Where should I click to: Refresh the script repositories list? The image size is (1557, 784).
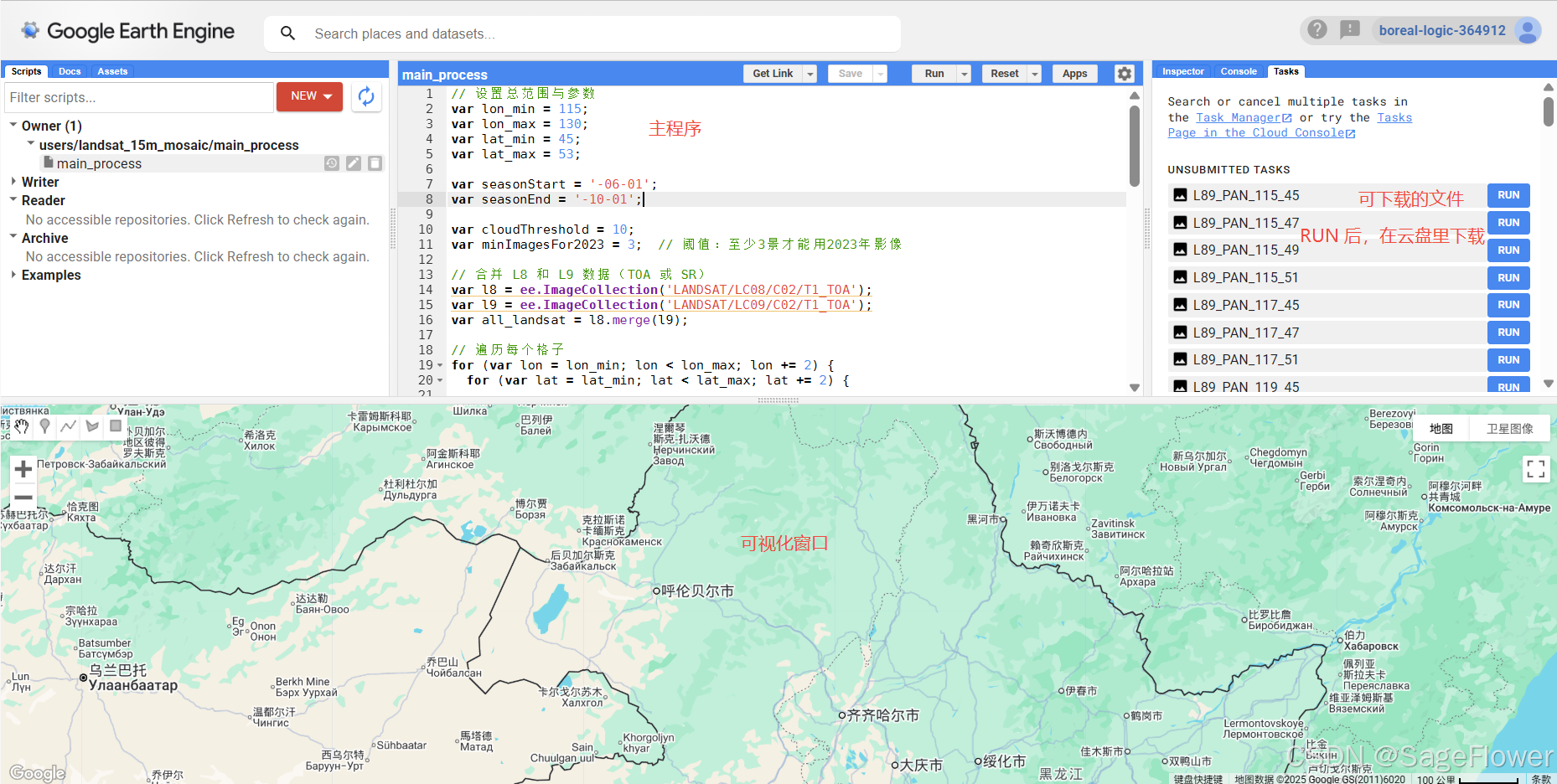click(366, 96)
